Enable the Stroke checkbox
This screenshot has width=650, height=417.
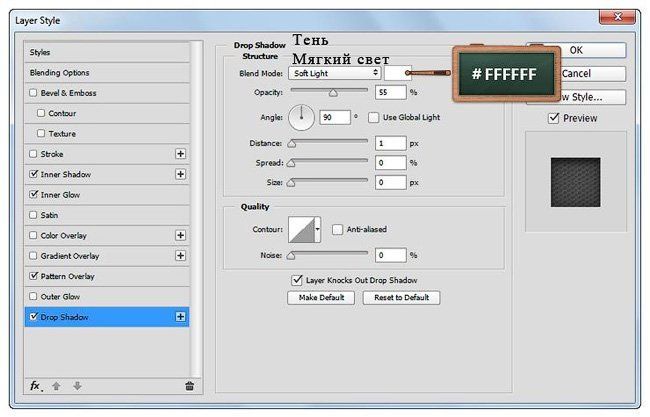point(34,154)
